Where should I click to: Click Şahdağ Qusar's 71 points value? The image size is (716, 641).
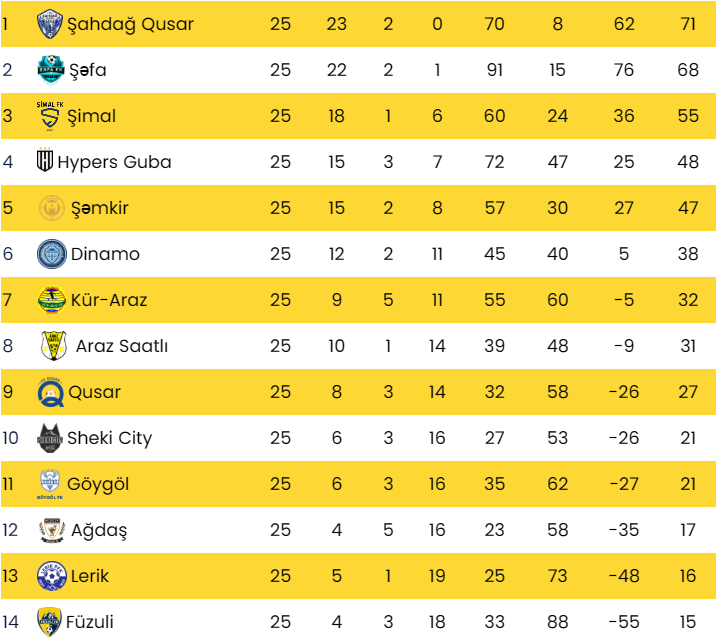tap(688, 24)
